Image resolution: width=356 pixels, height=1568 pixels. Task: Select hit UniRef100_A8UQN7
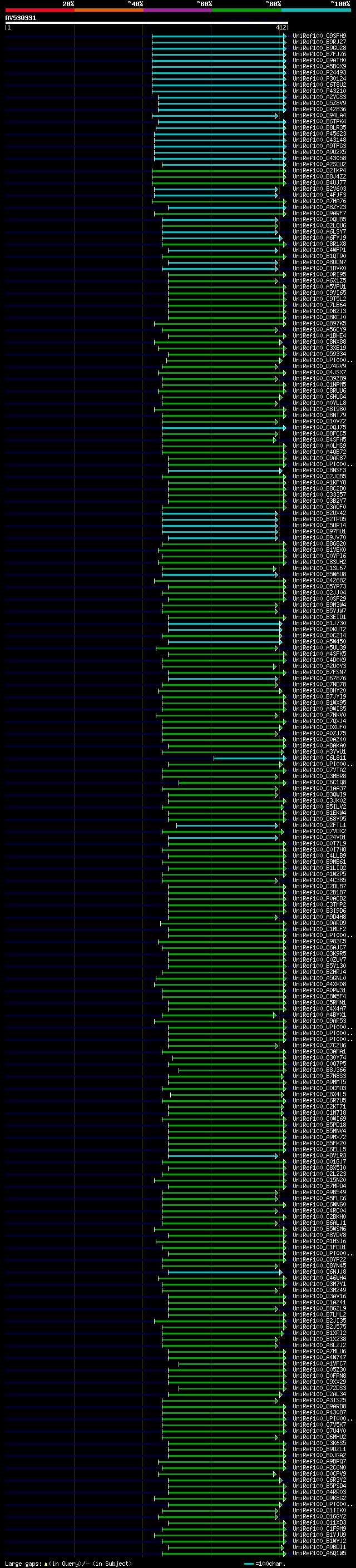[319, 263]
